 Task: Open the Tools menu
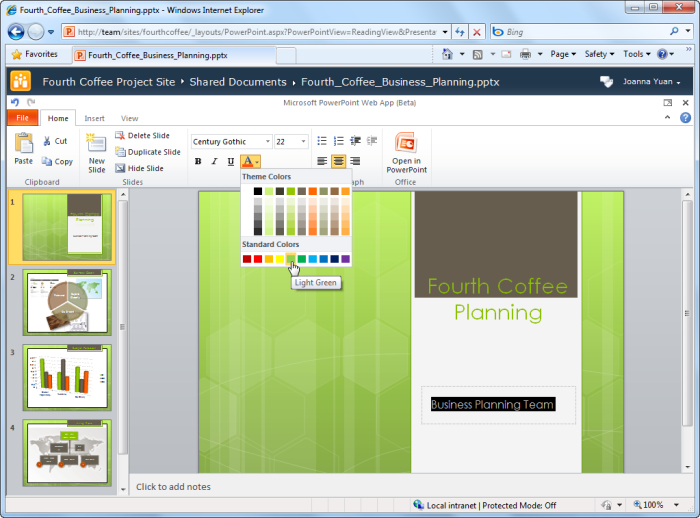pyautogui.click(x=637, y=54)
